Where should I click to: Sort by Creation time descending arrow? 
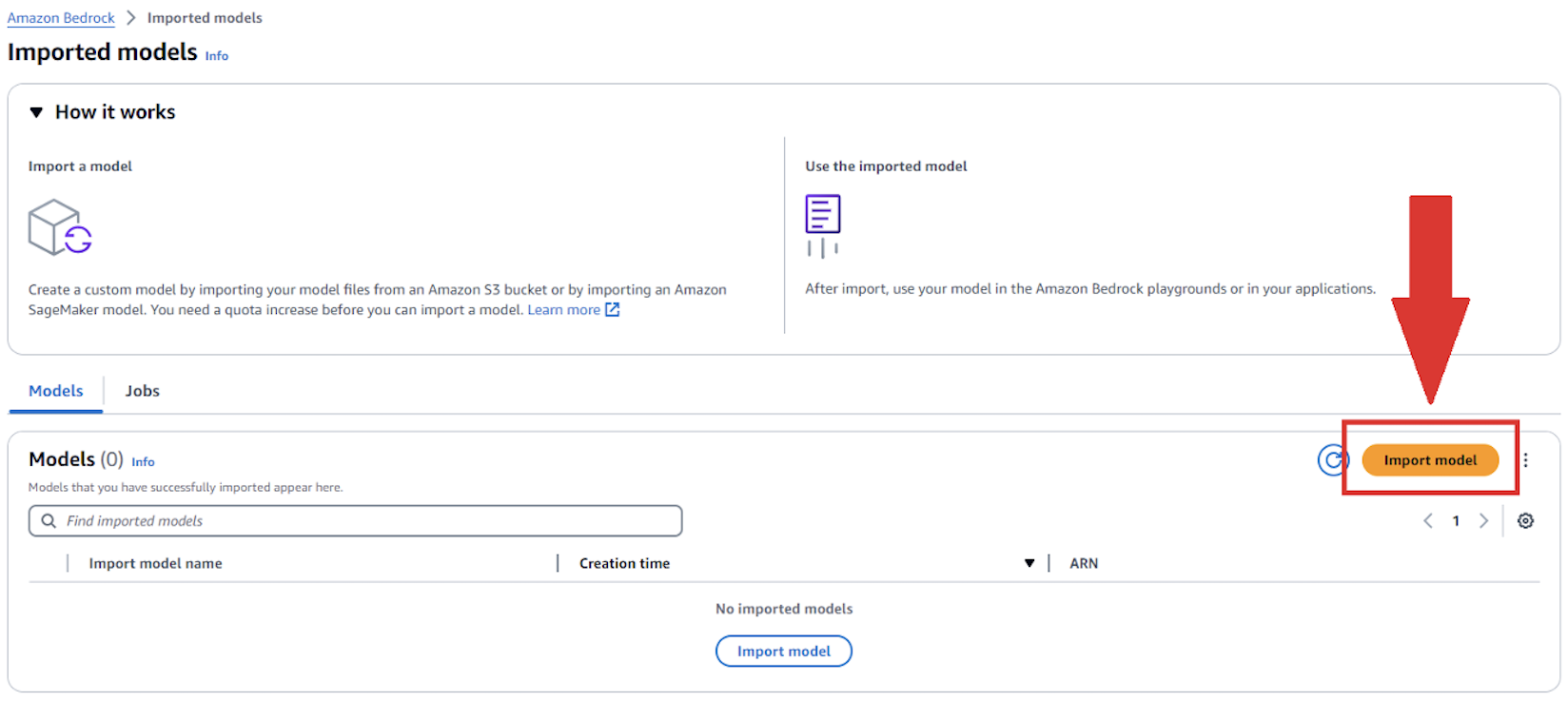pyautogui.click(x=1029, y=564)
